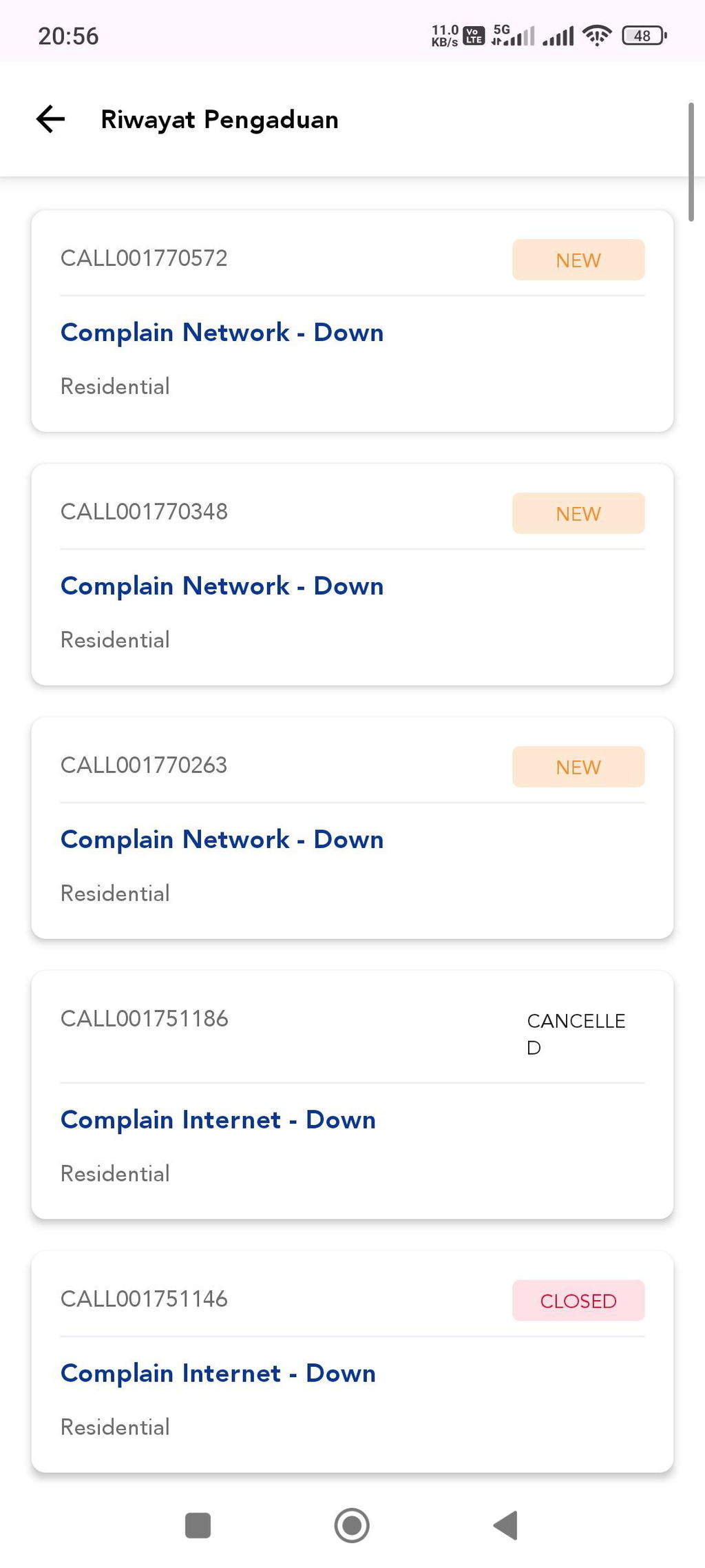Click the vertical scrollbar thumb
This screenshot has height=1568, width=705.
(691, 162)
